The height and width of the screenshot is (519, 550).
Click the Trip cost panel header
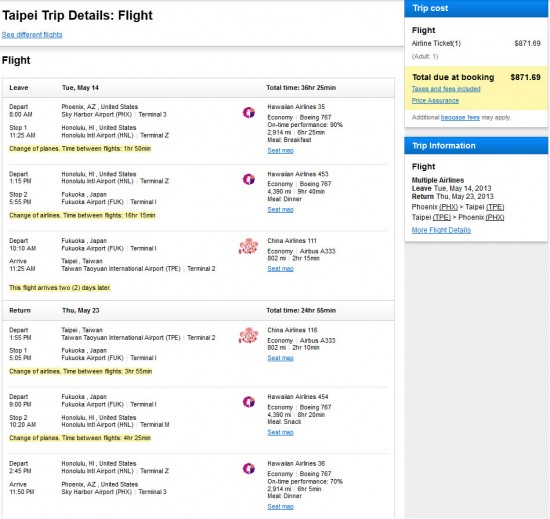click(476, 8)
